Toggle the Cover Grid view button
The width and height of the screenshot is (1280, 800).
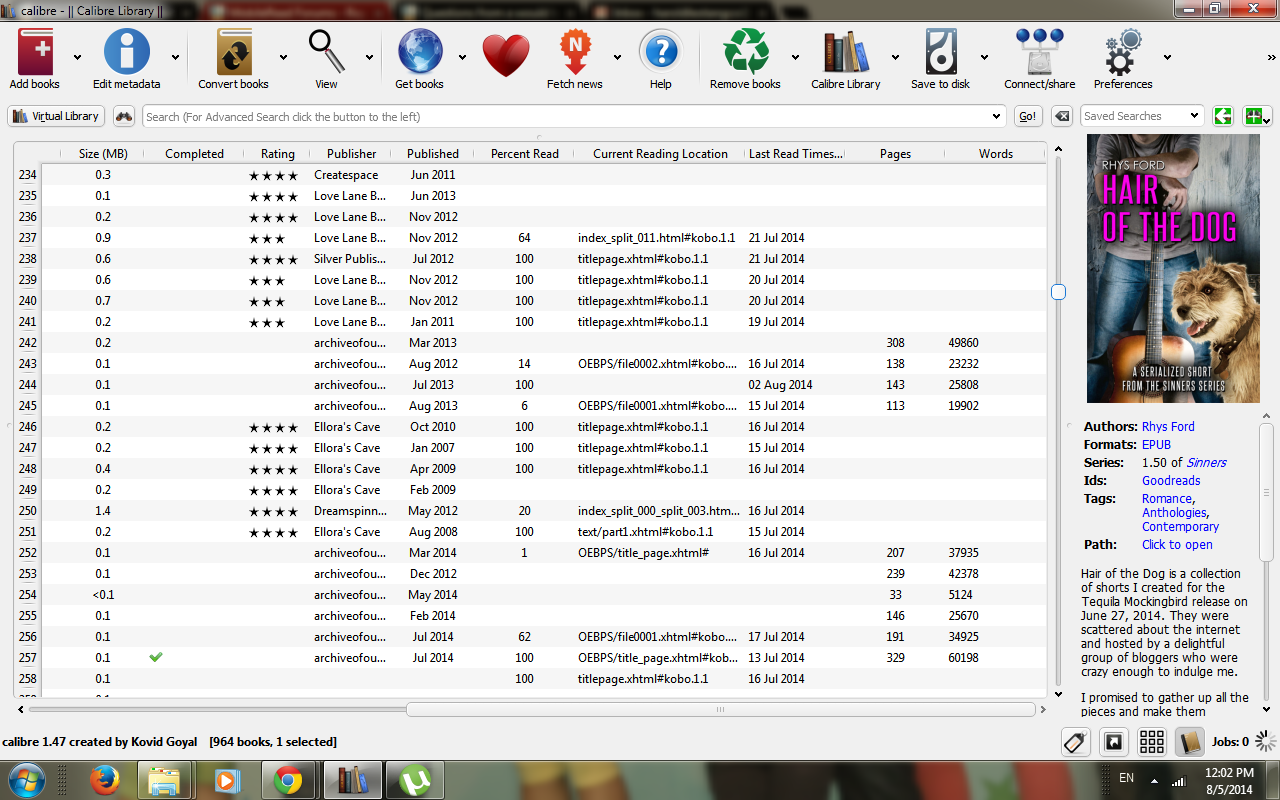coord(1151,741)
